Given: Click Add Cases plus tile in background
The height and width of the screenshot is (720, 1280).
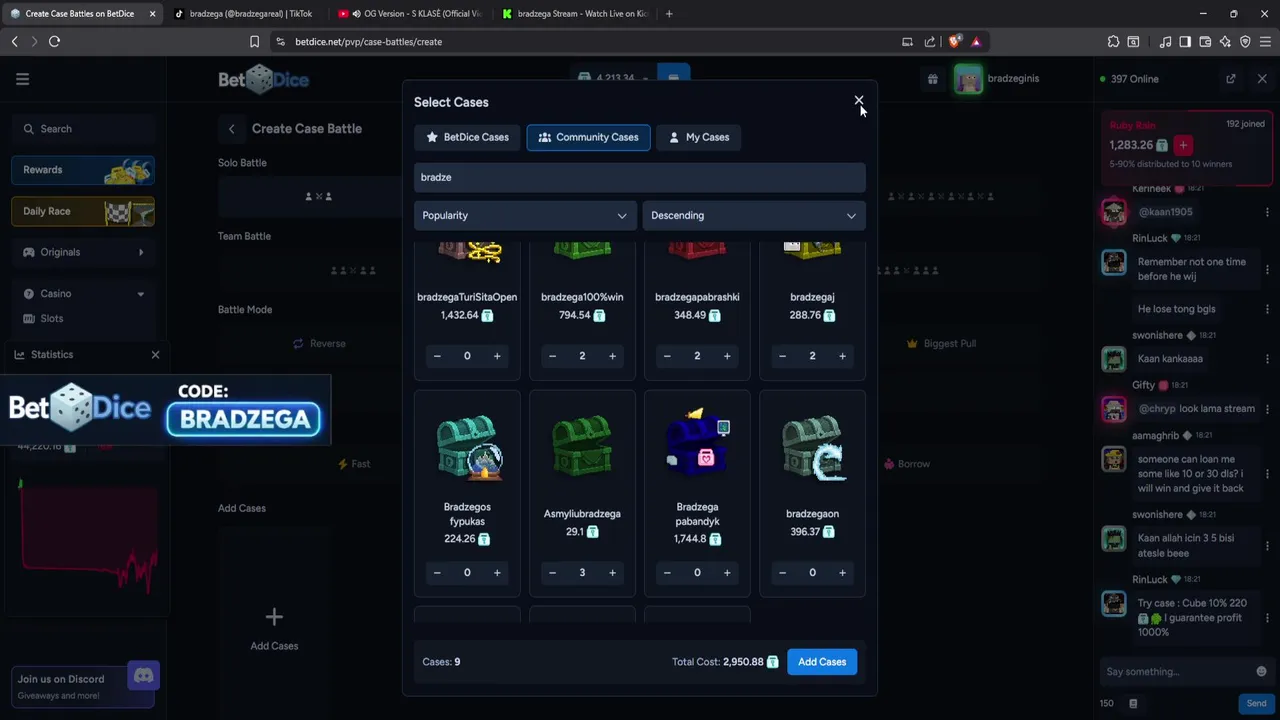Looking at the screenshot, I should 274,628.
